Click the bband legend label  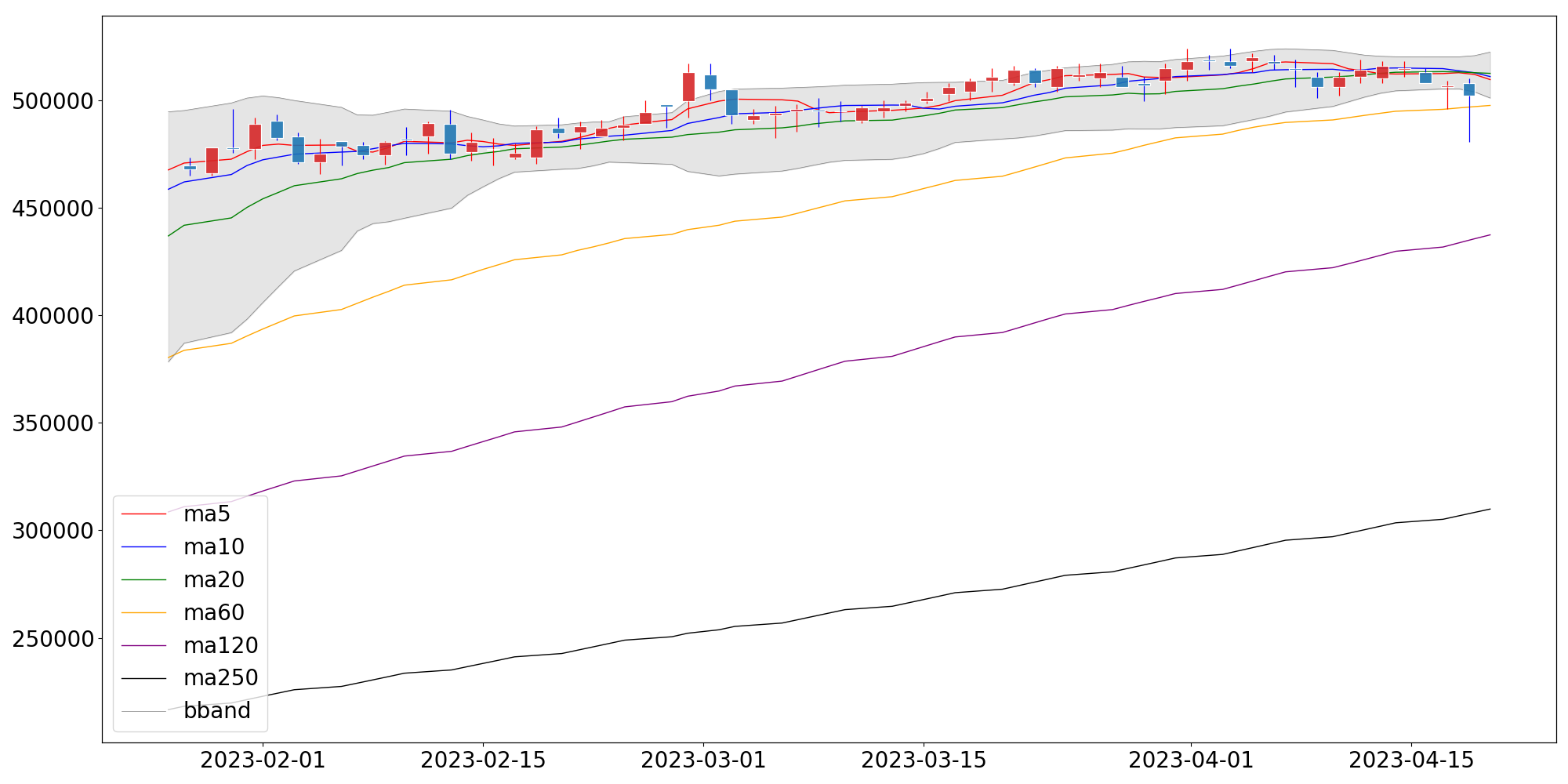pyautogui.click(x=217, y=711)
